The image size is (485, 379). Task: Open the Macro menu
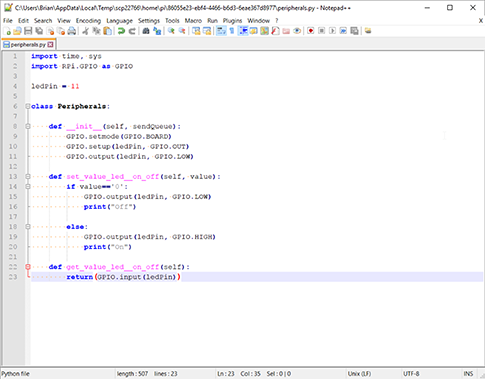[193, 21]
